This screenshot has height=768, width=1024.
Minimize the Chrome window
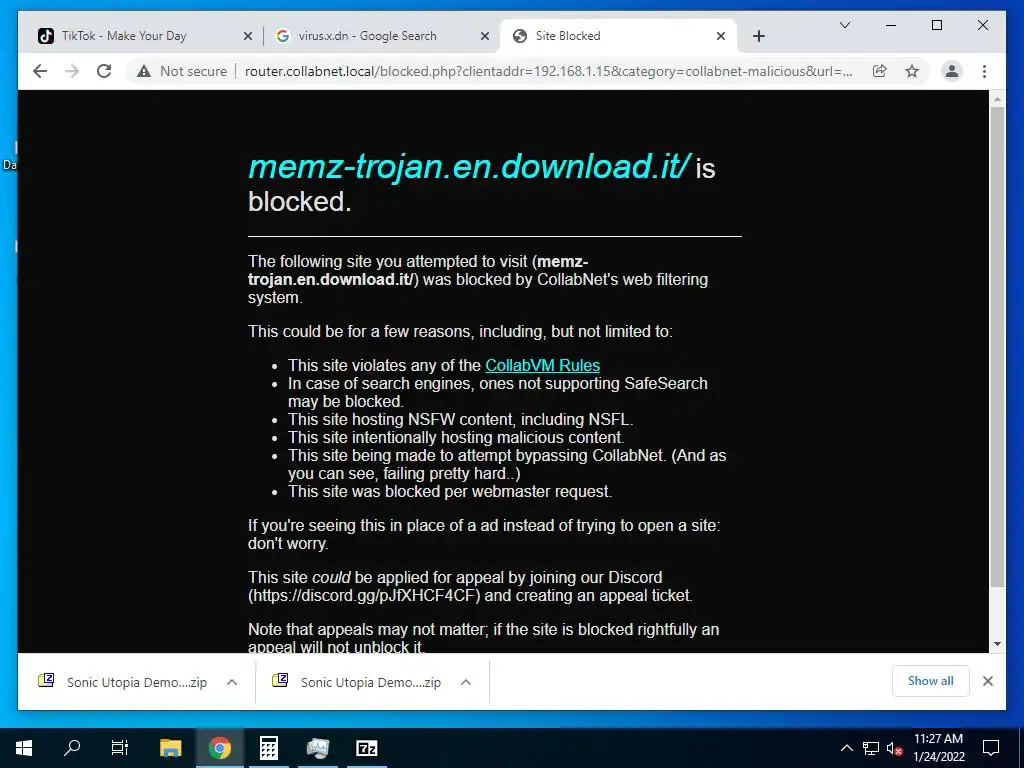point(891,25)
